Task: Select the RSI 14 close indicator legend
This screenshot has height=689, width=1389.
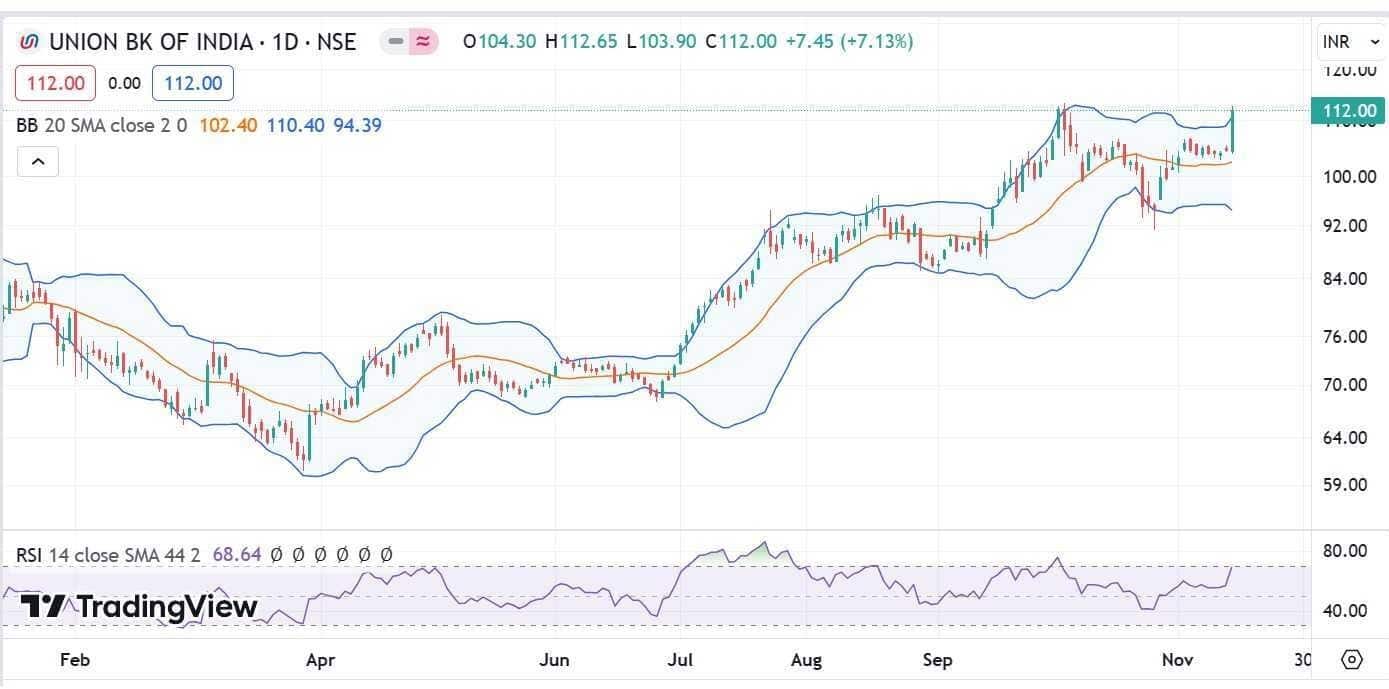Action: pos(108,554)
